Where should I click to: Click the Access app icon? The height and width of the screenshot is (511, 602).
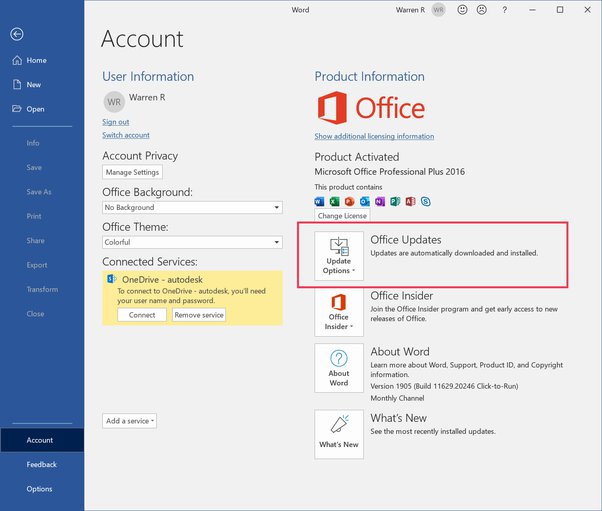410,201
